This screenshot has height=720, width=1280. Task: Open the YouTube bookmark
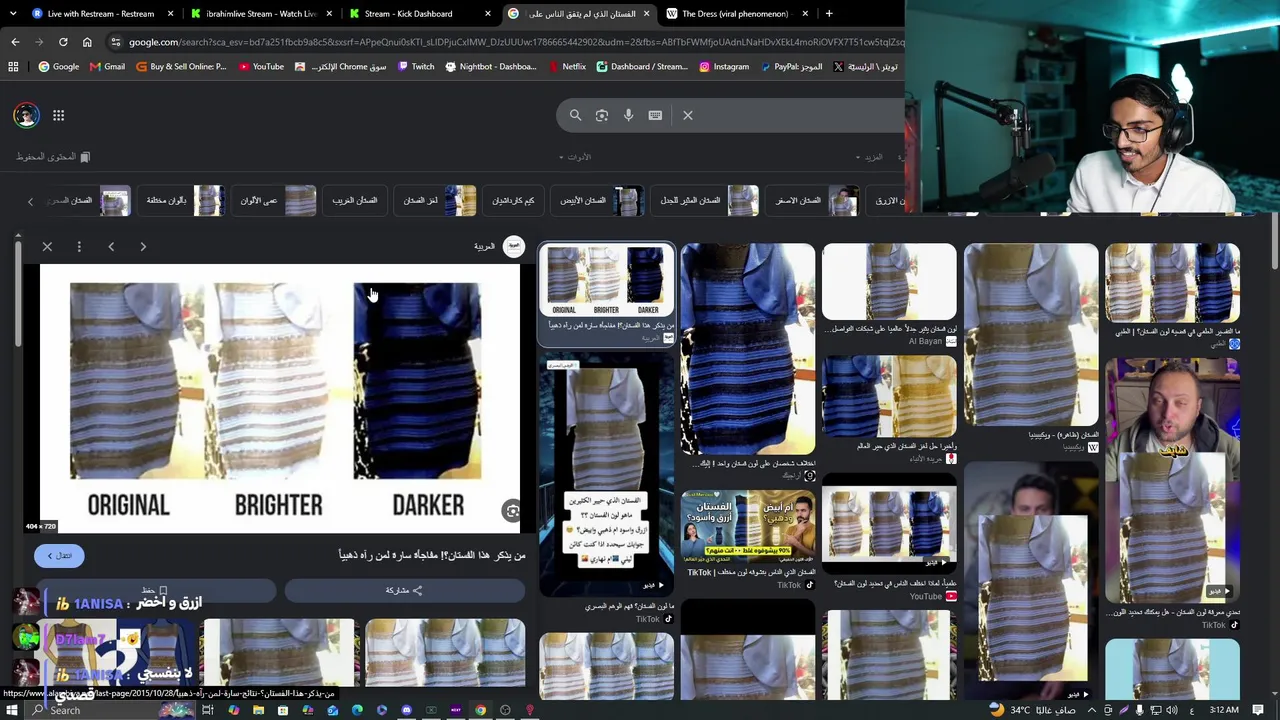[x=261, y=67]
